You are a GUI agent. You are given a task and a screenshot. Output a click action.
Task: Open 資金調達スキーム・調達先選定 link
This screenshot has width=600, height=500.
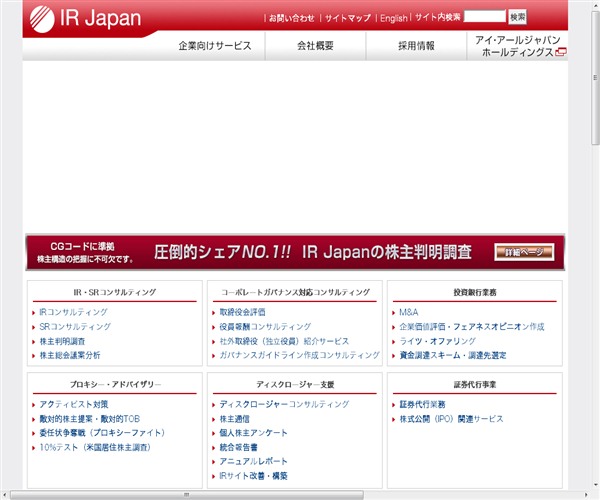pos(453,355)
